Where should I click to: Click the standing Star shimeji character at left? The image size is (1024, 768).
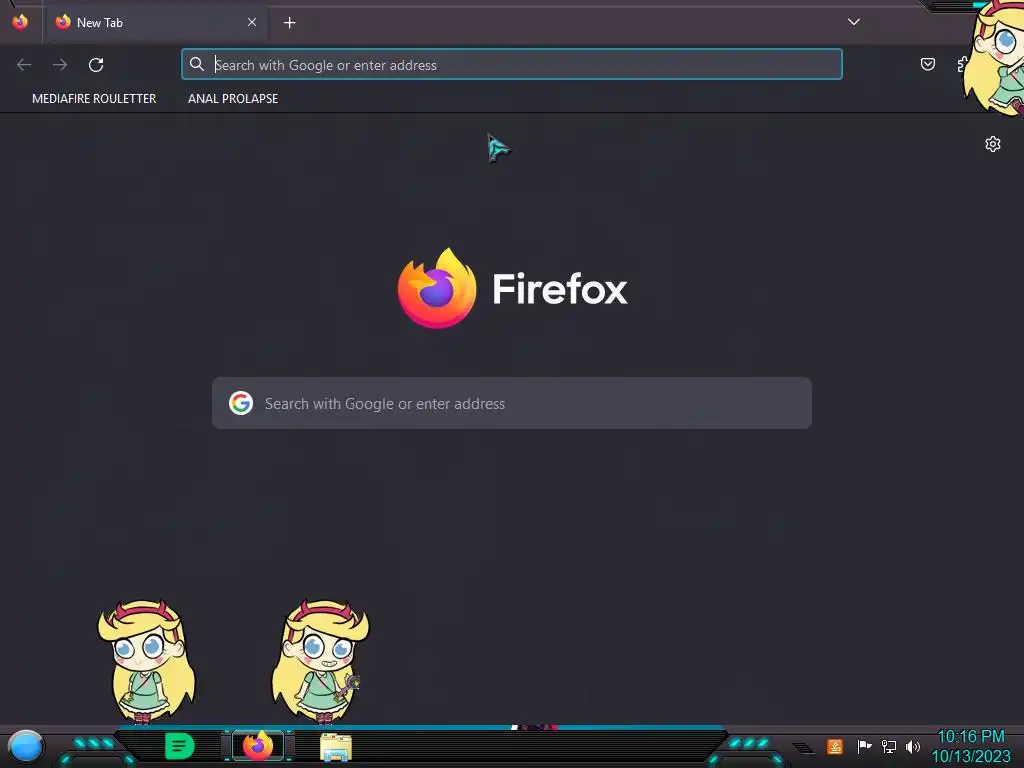147,661
